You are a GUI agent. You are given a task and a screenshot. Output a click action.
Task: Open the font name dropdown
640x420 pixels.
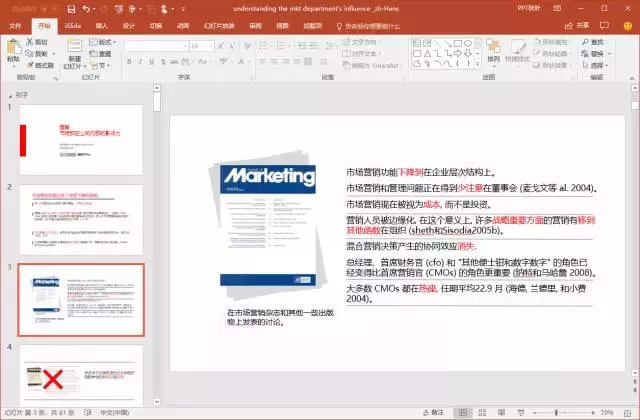185,46
